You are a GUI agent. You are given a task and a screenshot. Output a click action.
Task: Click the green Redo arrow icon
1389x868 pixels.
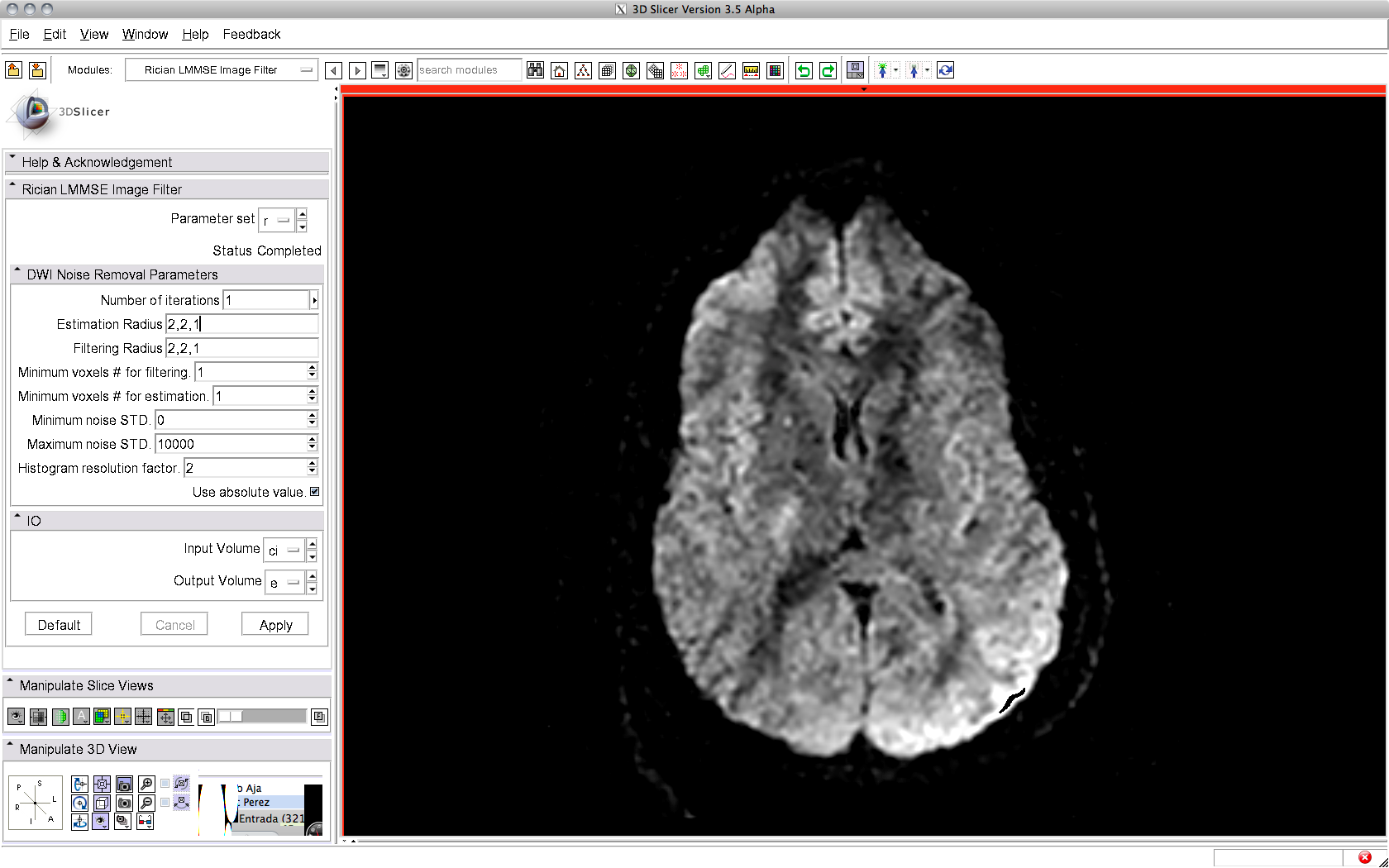828,71
